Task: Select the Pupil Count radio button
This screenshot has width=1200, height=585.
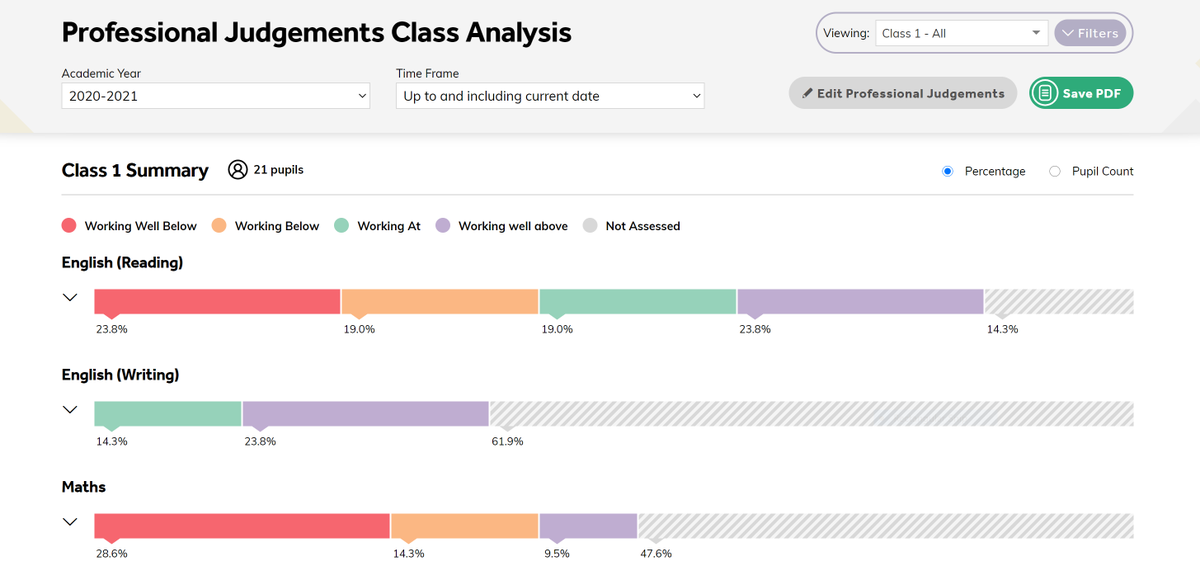Action: coord(1054,171)
